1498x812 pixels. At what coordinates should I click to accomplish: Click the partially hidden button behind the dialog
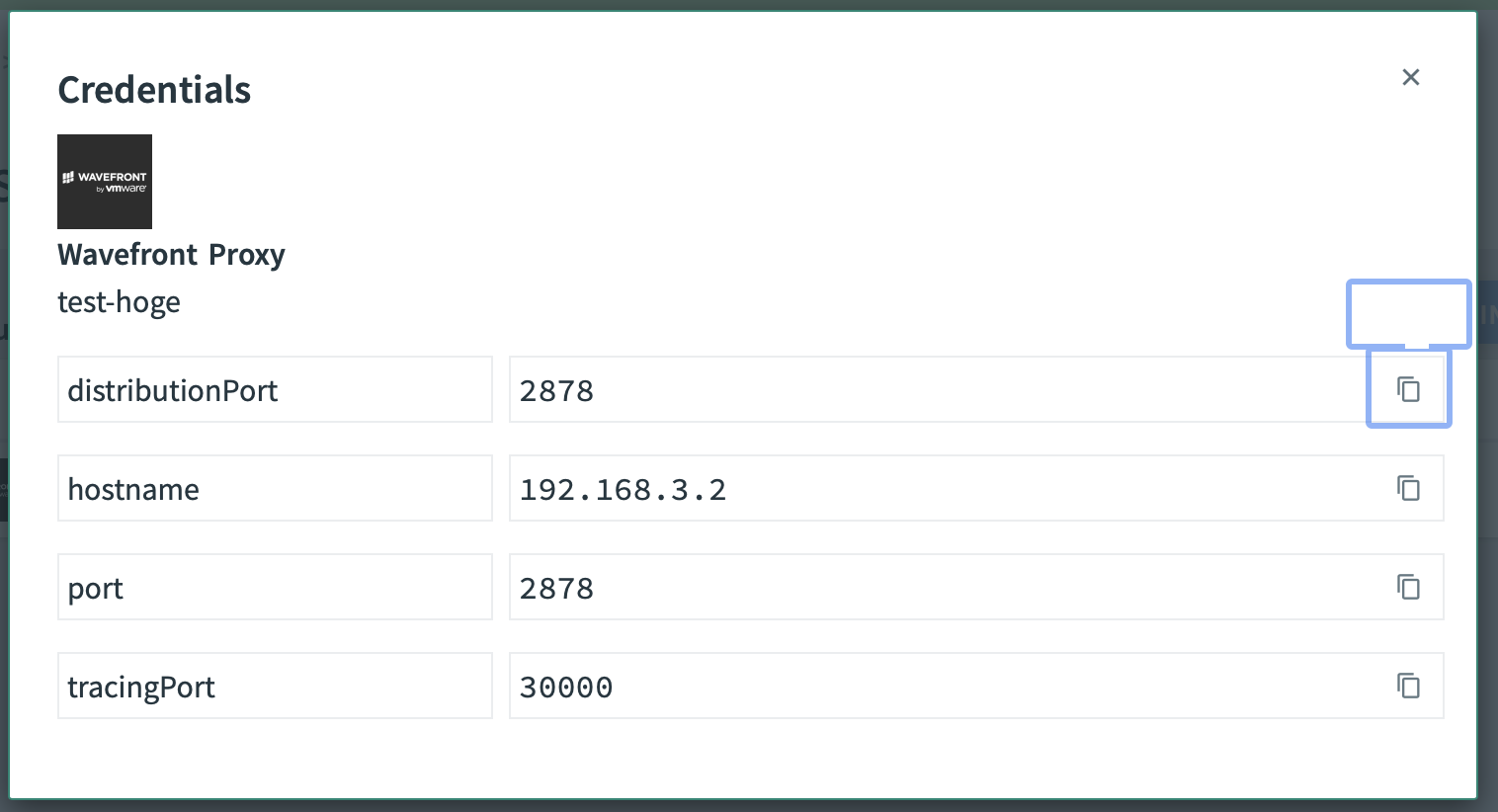(1486, 316)
